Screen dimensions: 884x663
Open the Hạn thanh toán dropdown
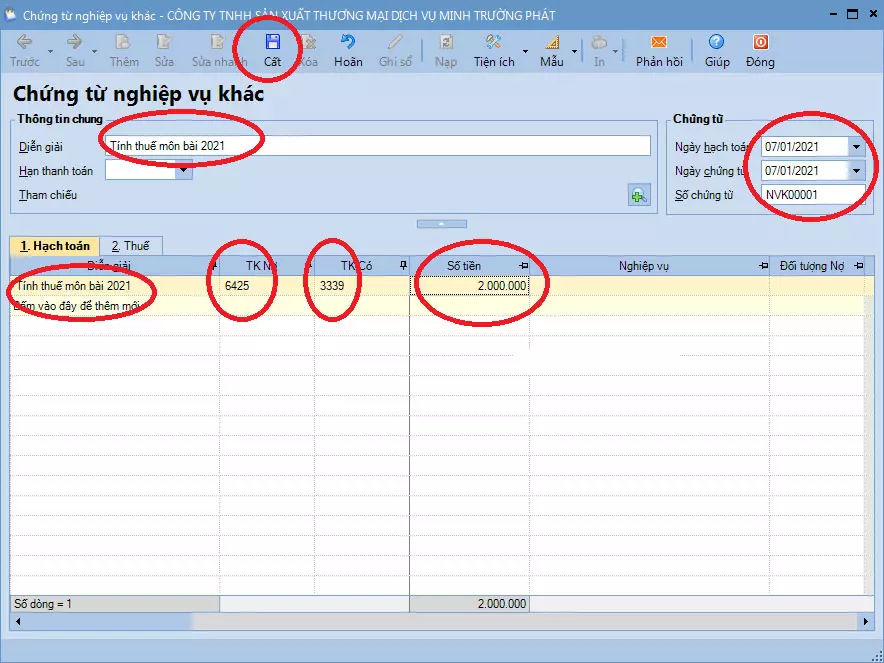183,170
